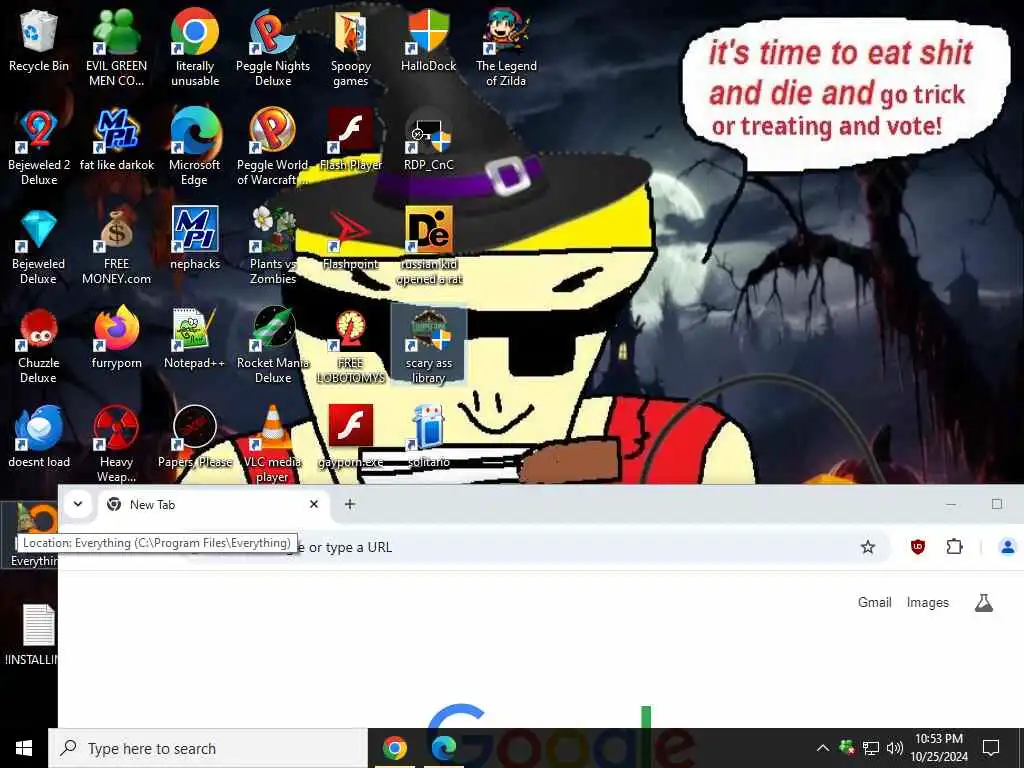Launch Chrome shortcut labeled literally unusable
This screenshot has height=768, width=1024.
195,46
